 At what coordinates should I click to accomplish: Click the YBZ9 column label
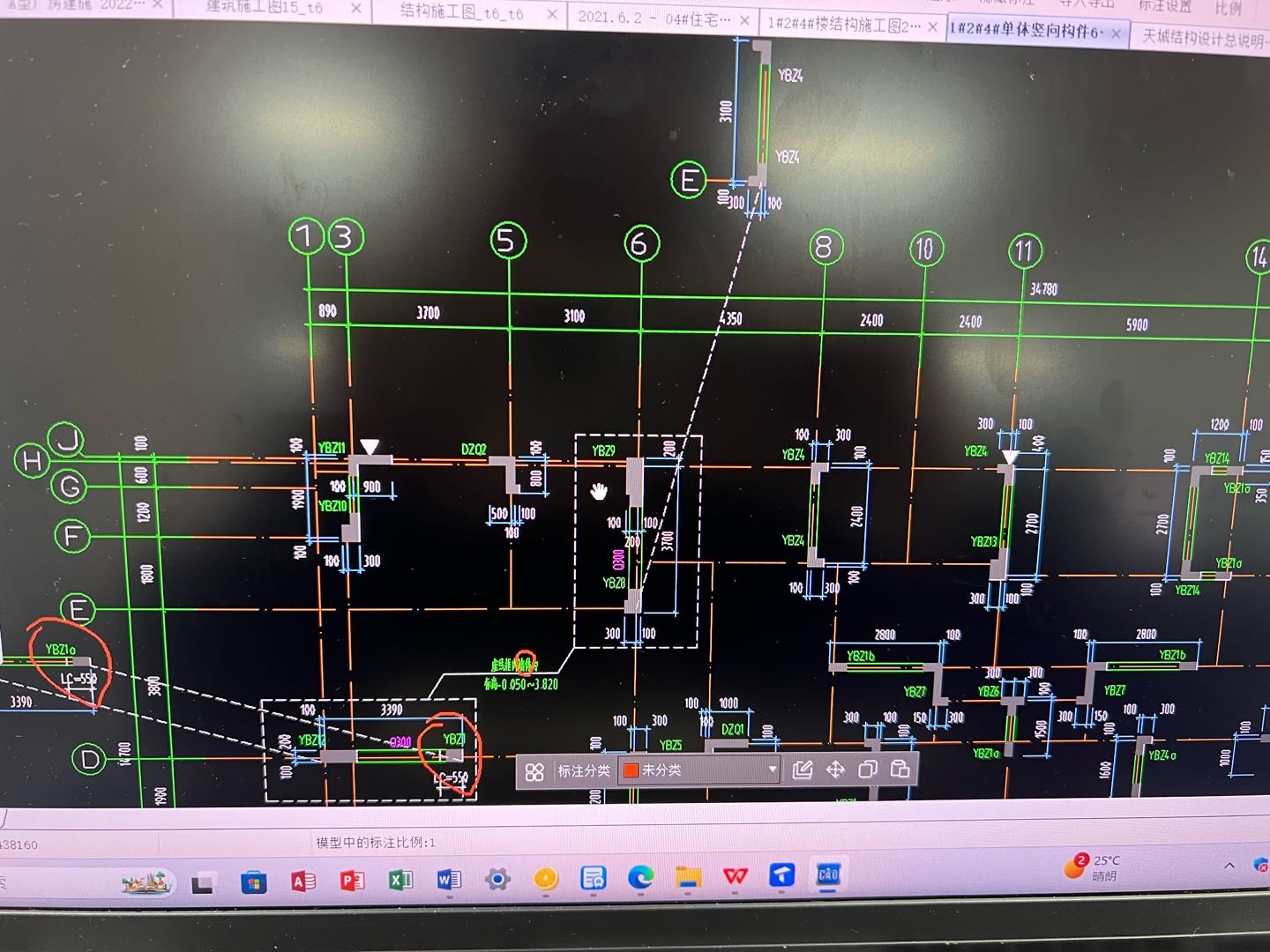tap(603, 451)
